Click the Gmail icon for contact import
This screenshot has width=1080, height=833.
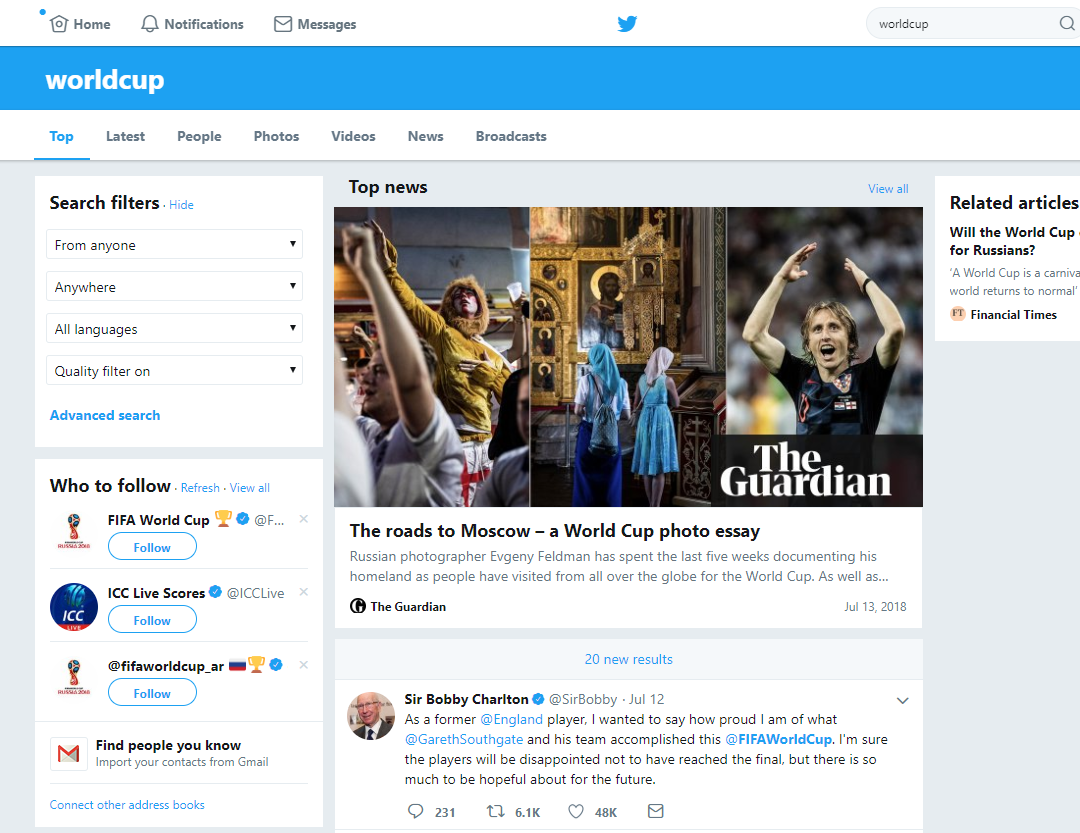tap(68, 754)
